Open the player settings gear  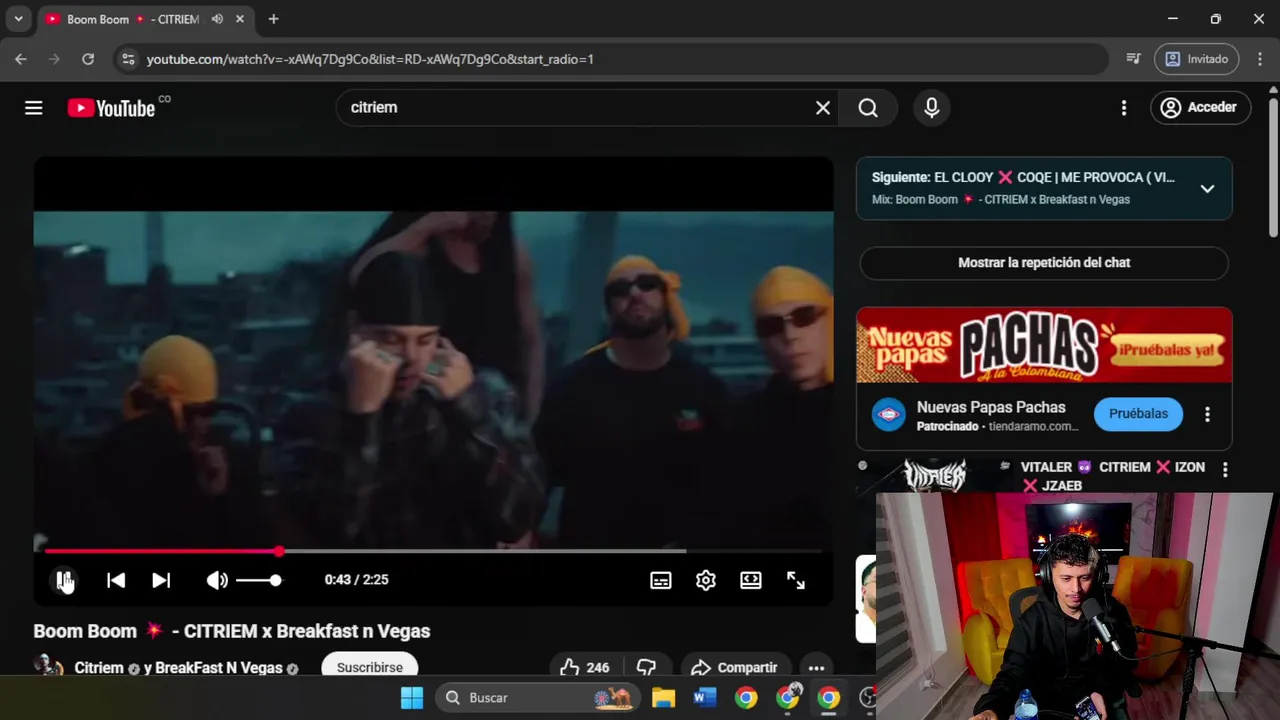coord(706,580)
